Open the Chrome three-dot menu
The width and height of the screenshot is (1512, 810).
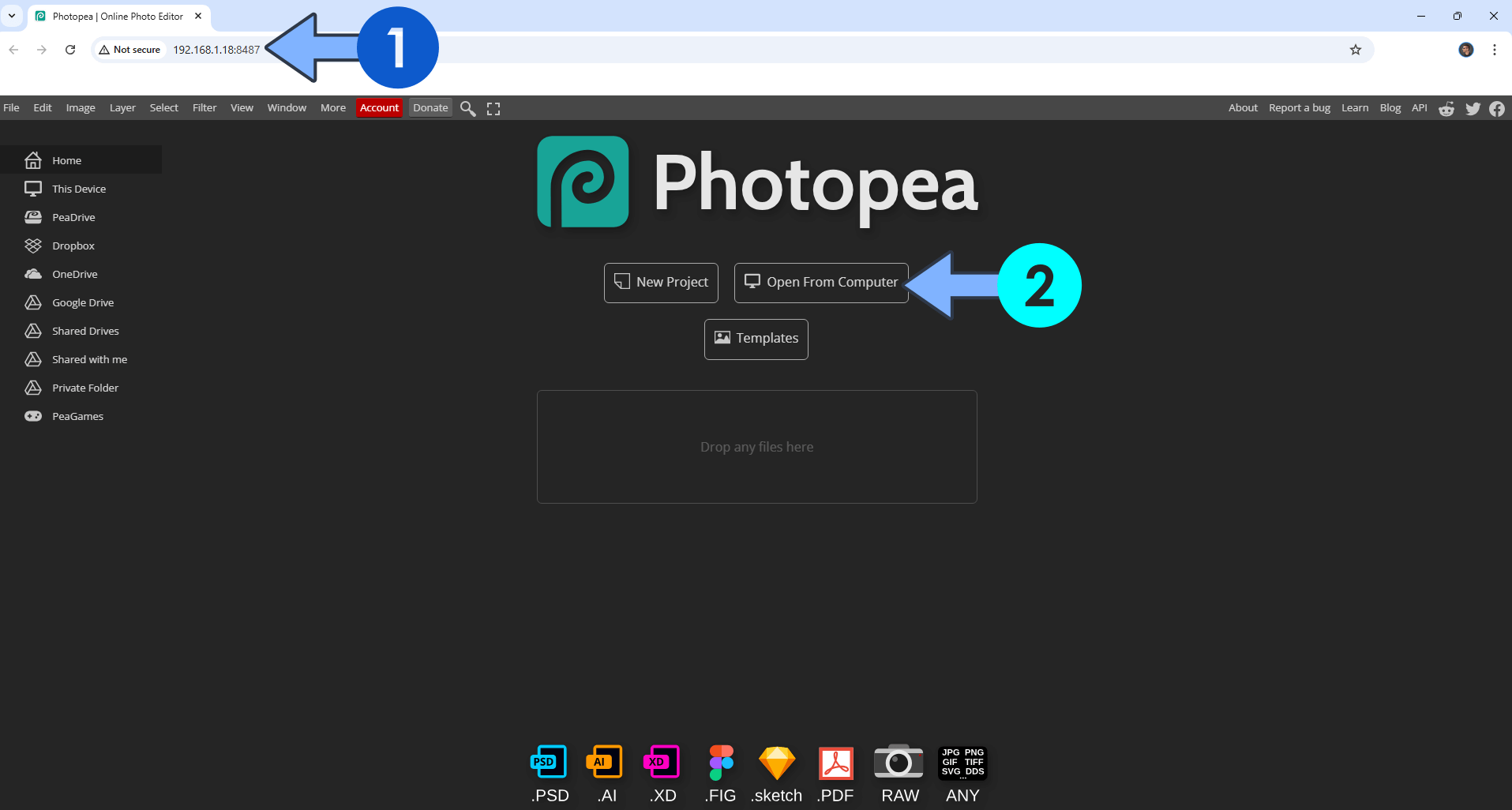[1495, 50]
